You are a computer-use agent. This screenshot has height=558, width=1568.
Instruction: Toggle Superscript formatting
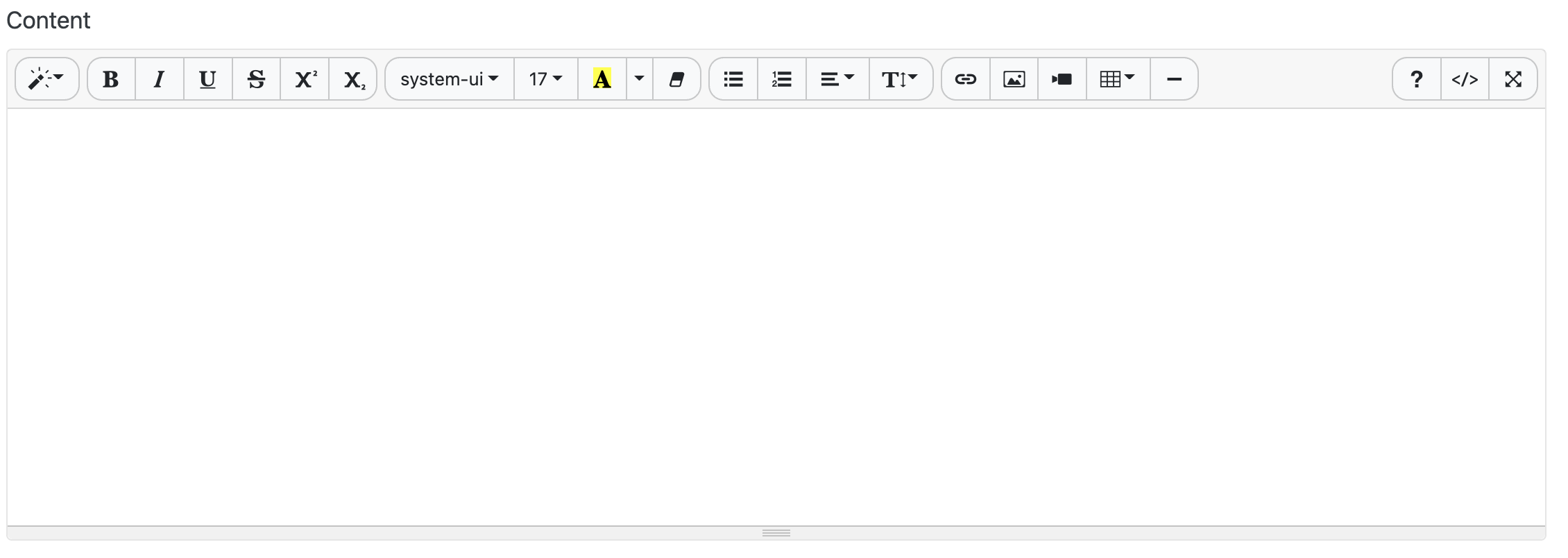[305, 79]
